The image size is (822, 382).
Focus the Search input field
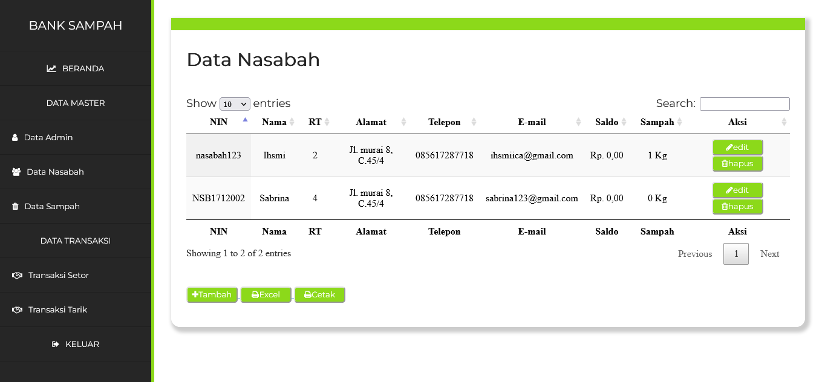point(744,104)
